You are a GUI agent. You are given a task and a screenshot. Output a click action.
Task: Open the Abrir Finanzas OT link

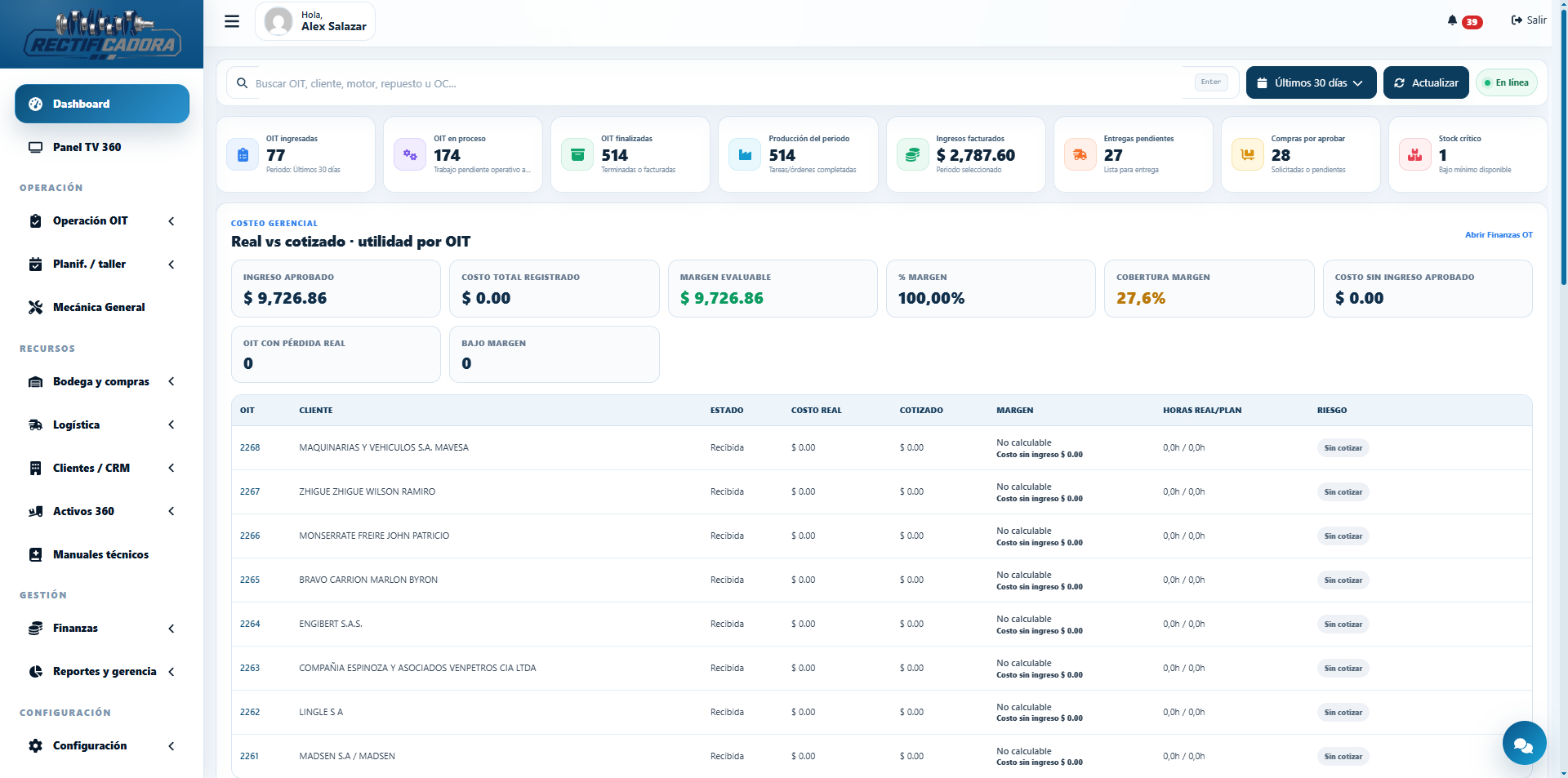(x=1499, y=235)
